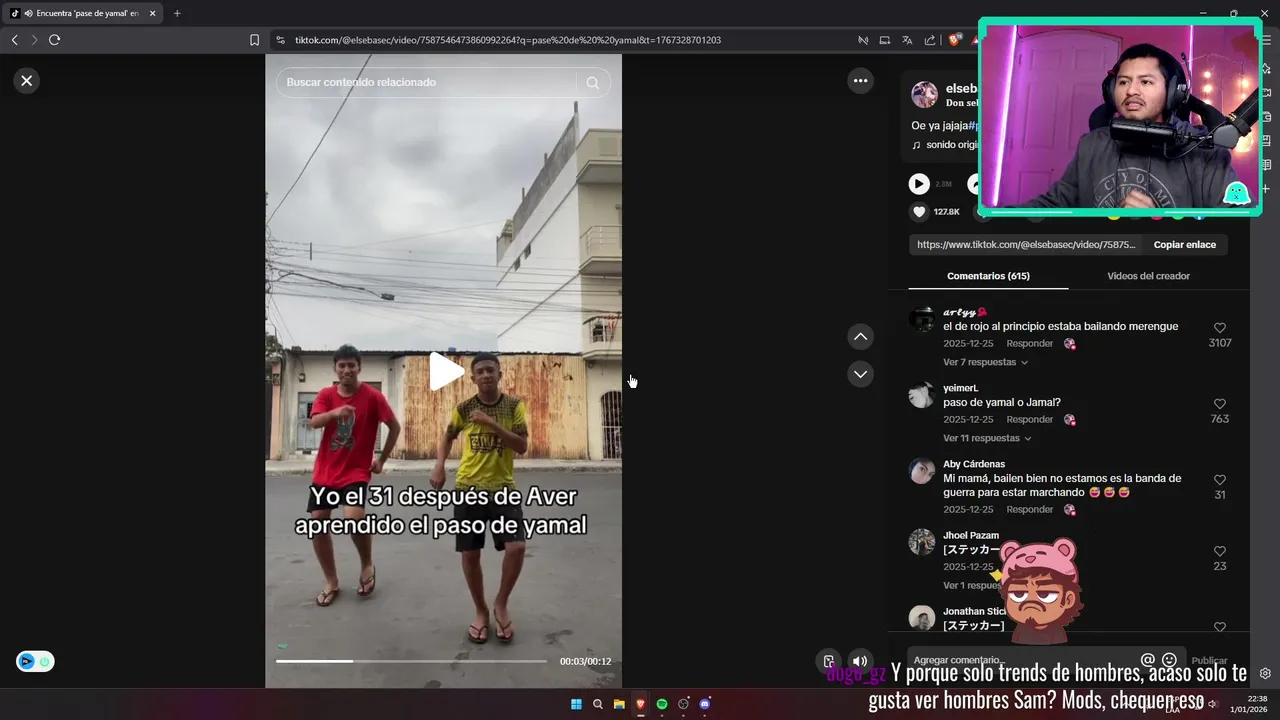
Task: Close the TikTok video viewer with X
Action: (x=27, y=81)
